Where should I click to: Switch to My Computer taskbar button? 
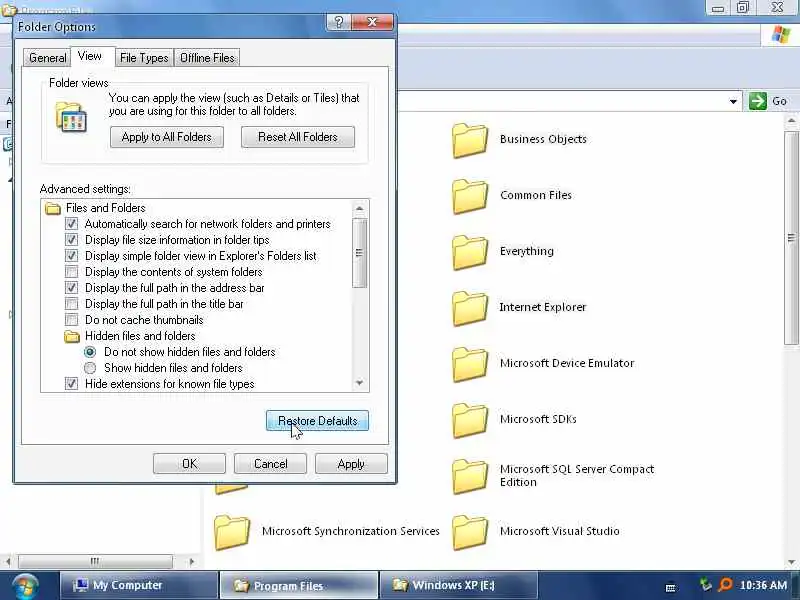click(x=139, y=585)
